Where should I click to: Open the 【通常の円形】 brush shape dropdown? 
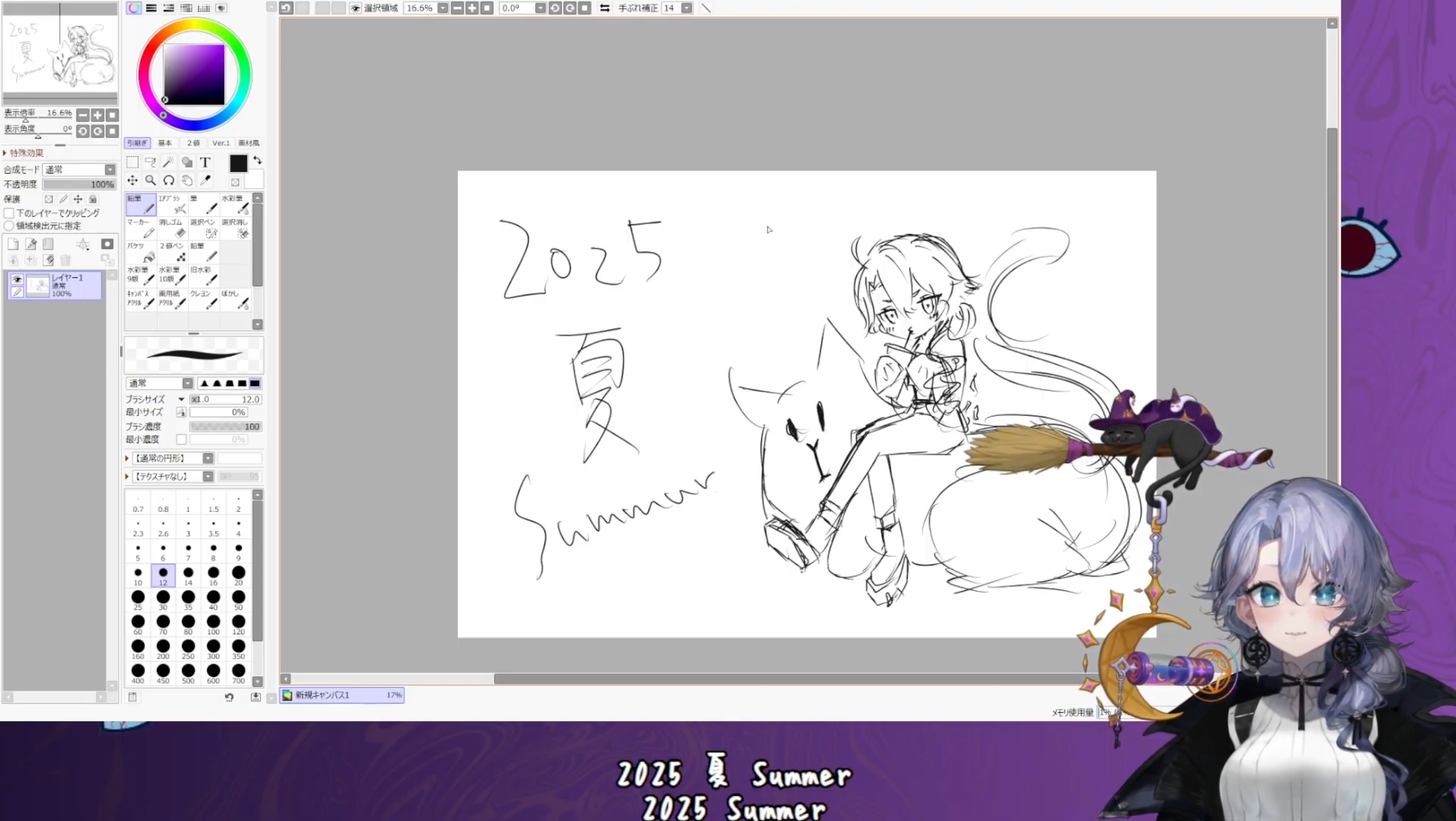pyautogui.click(x=173, y=458)
